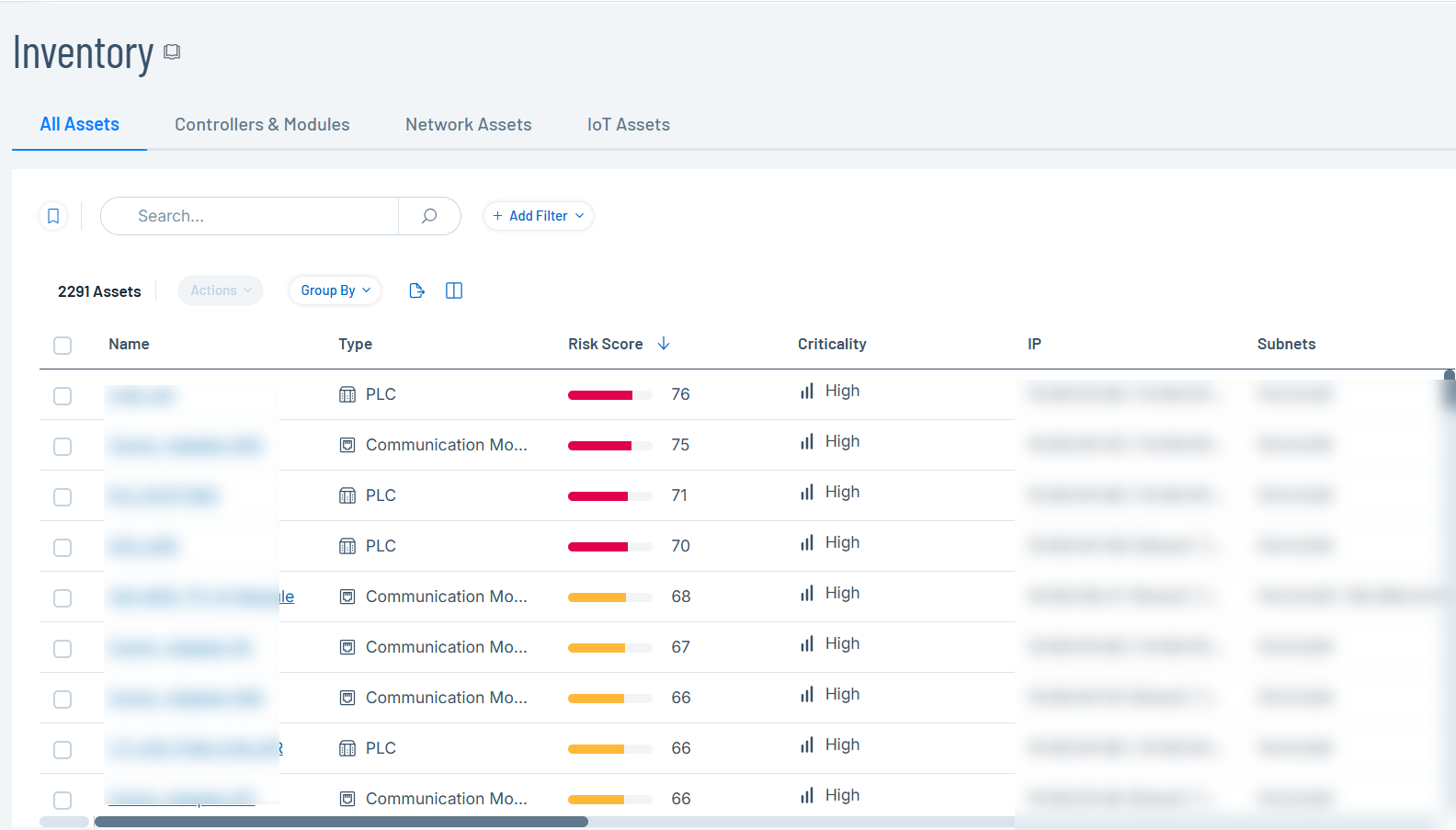Click the documentation icon beside Inventory title
1456x830 pixels.
click(172, 52)
